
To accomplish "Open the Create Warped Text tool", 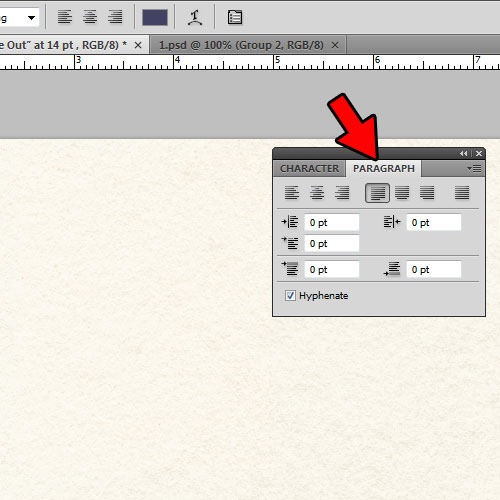I will pyautogui.click(x=195, y=17).
